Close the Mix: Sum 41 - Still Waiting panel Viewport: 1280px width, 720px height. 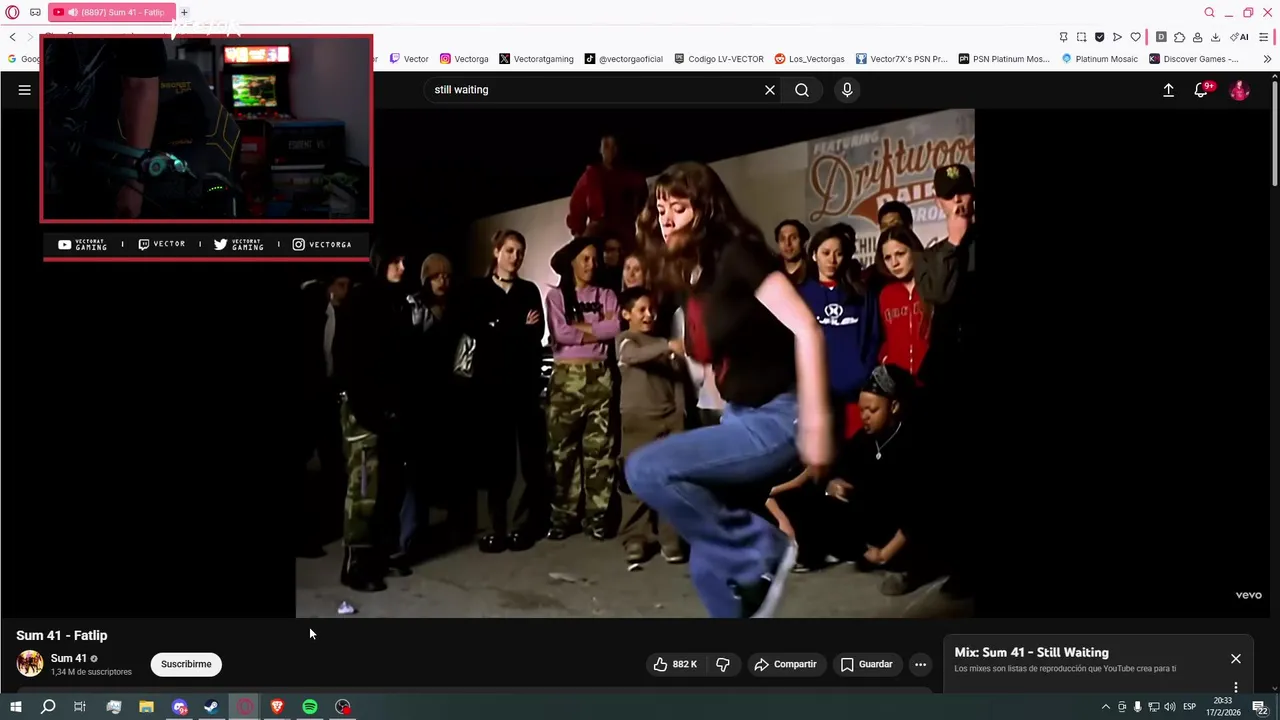tap(1236, 659)
